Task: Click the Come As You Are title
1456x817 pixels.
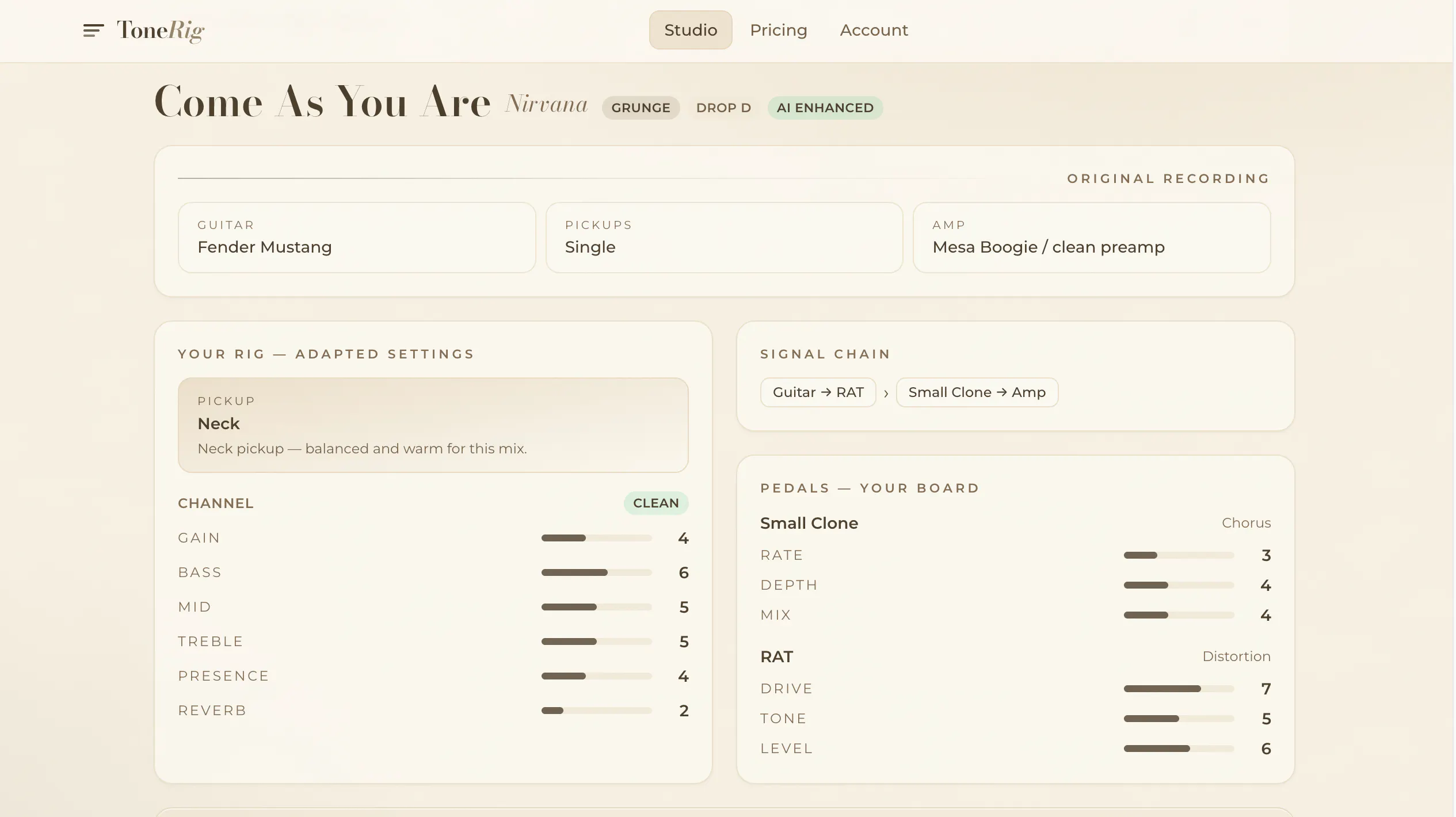Action: 322,101
